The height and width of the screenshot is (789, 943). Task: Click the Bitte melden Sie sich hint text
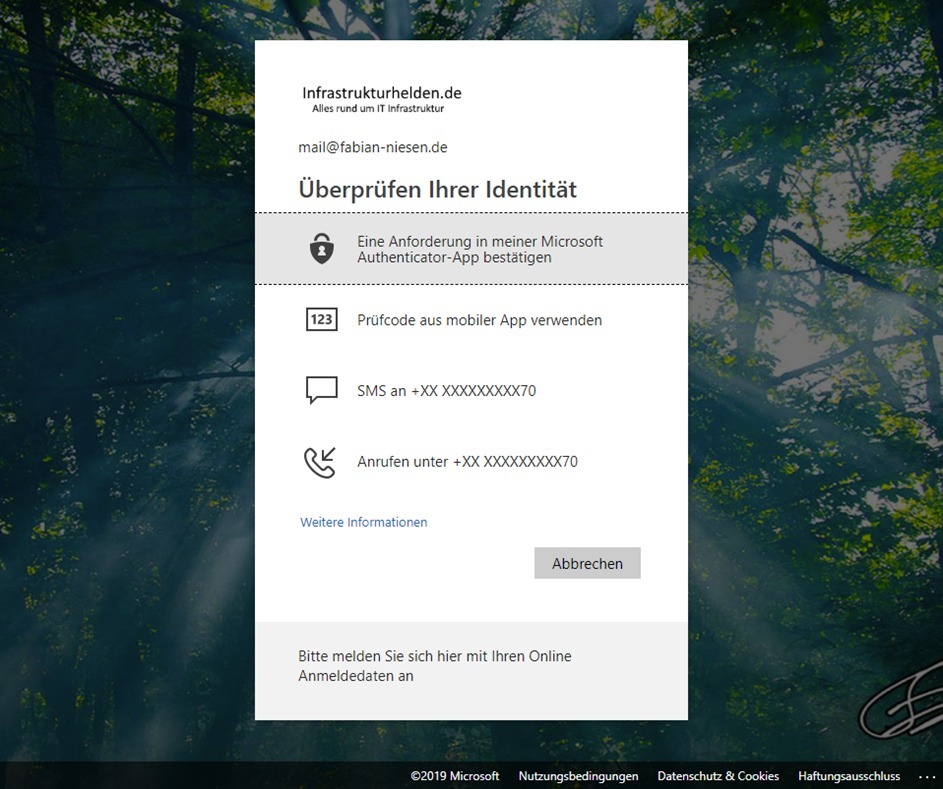[435, 666]
